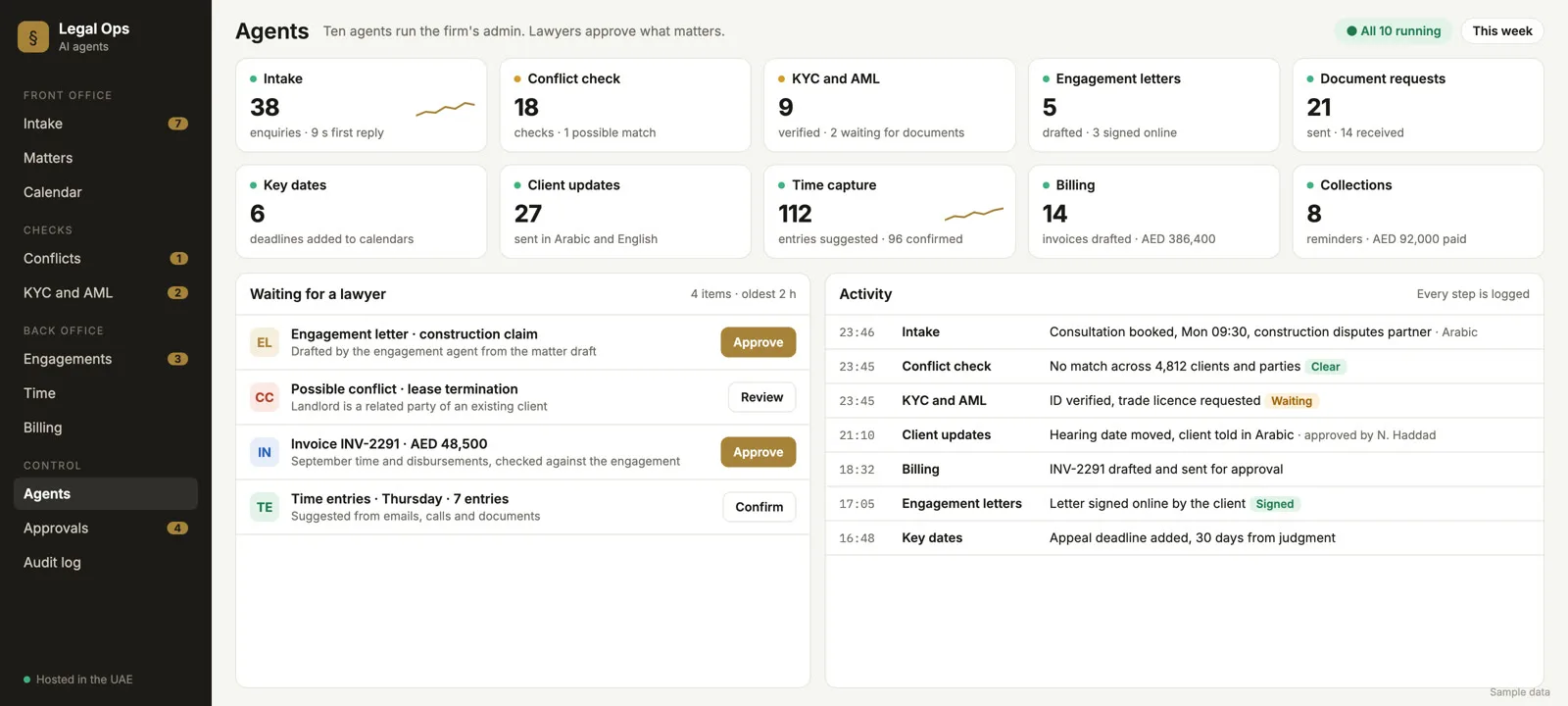
Task: Click '4 items · oldest 2 h' text
Action: coord(743,294)
